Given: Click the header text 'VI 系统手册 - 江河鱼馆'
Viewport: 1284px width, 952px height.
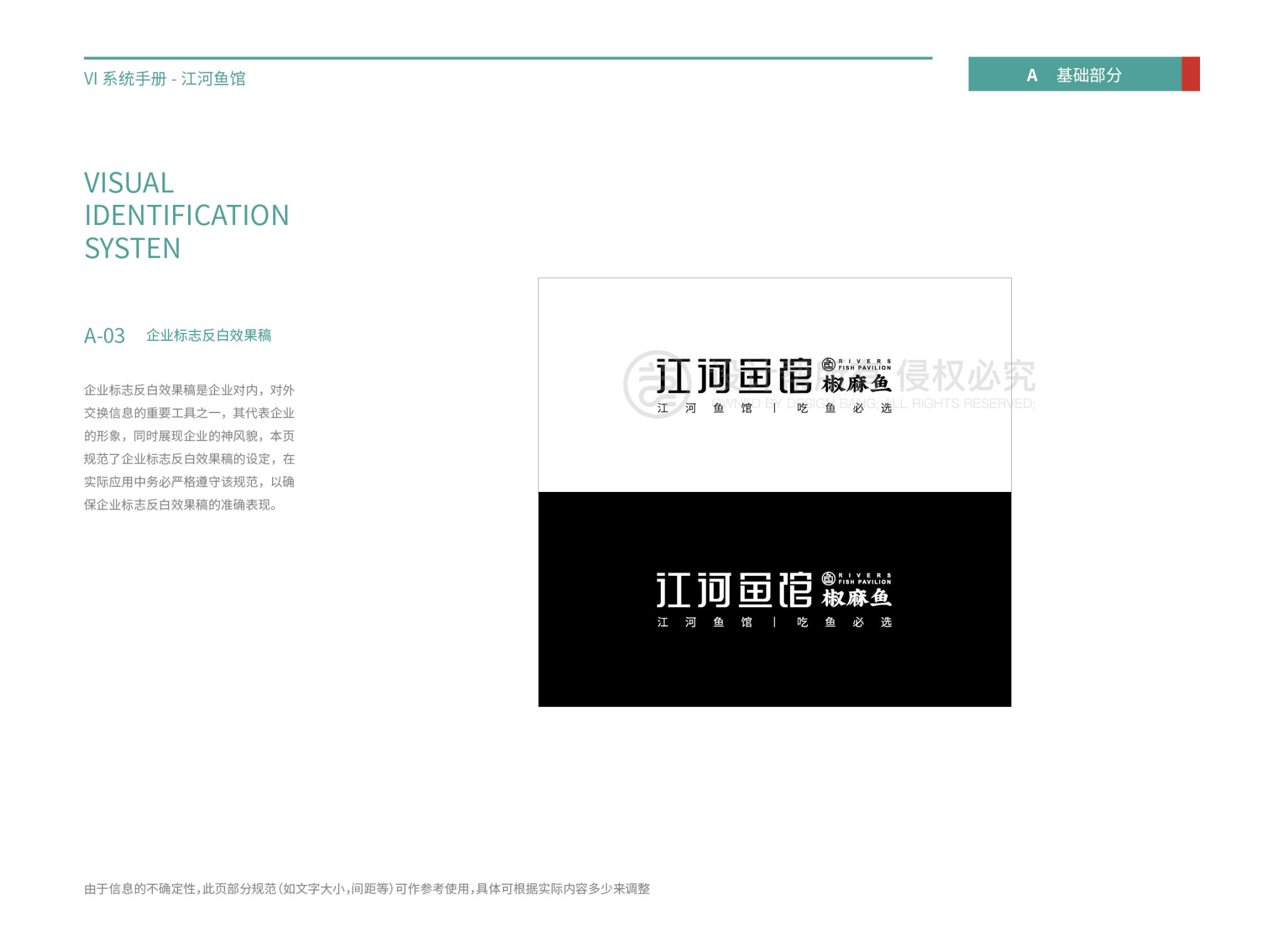Looking at the screenshot, I should pyautogui.click(x=165, y=79).
